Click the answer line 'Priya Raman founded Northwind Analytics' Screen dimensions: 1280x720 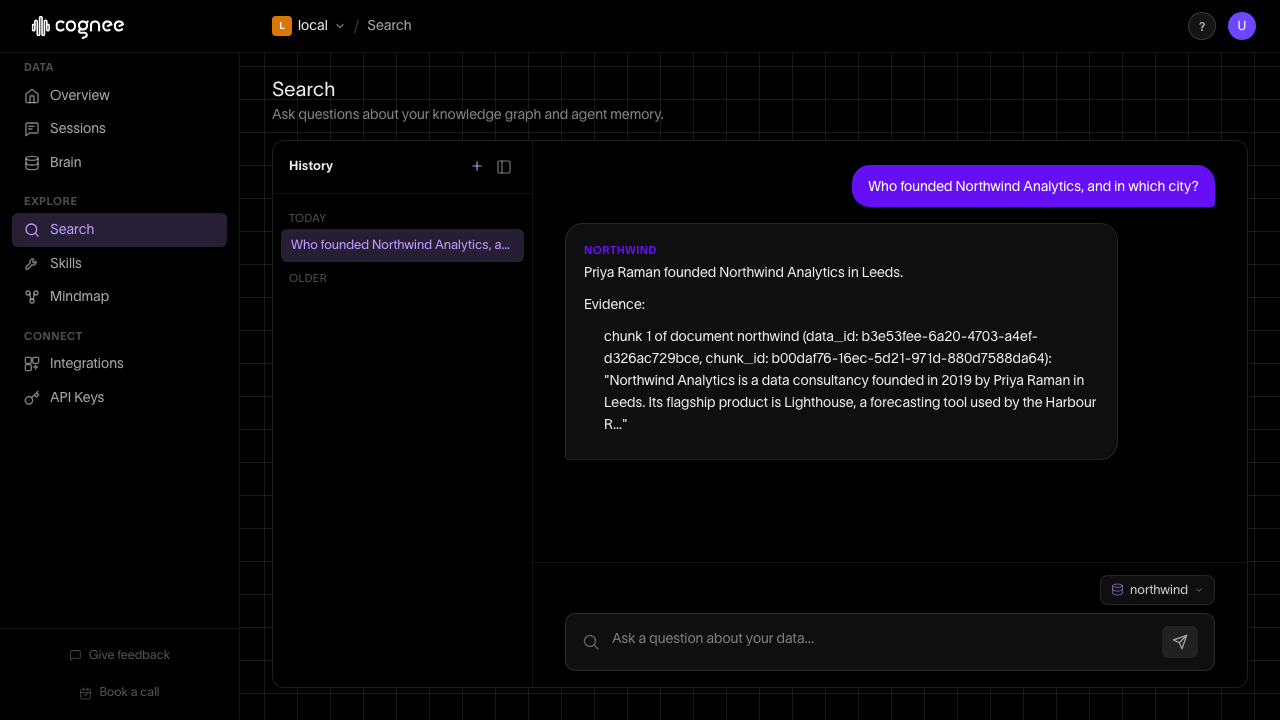click(x=743, y=272)
